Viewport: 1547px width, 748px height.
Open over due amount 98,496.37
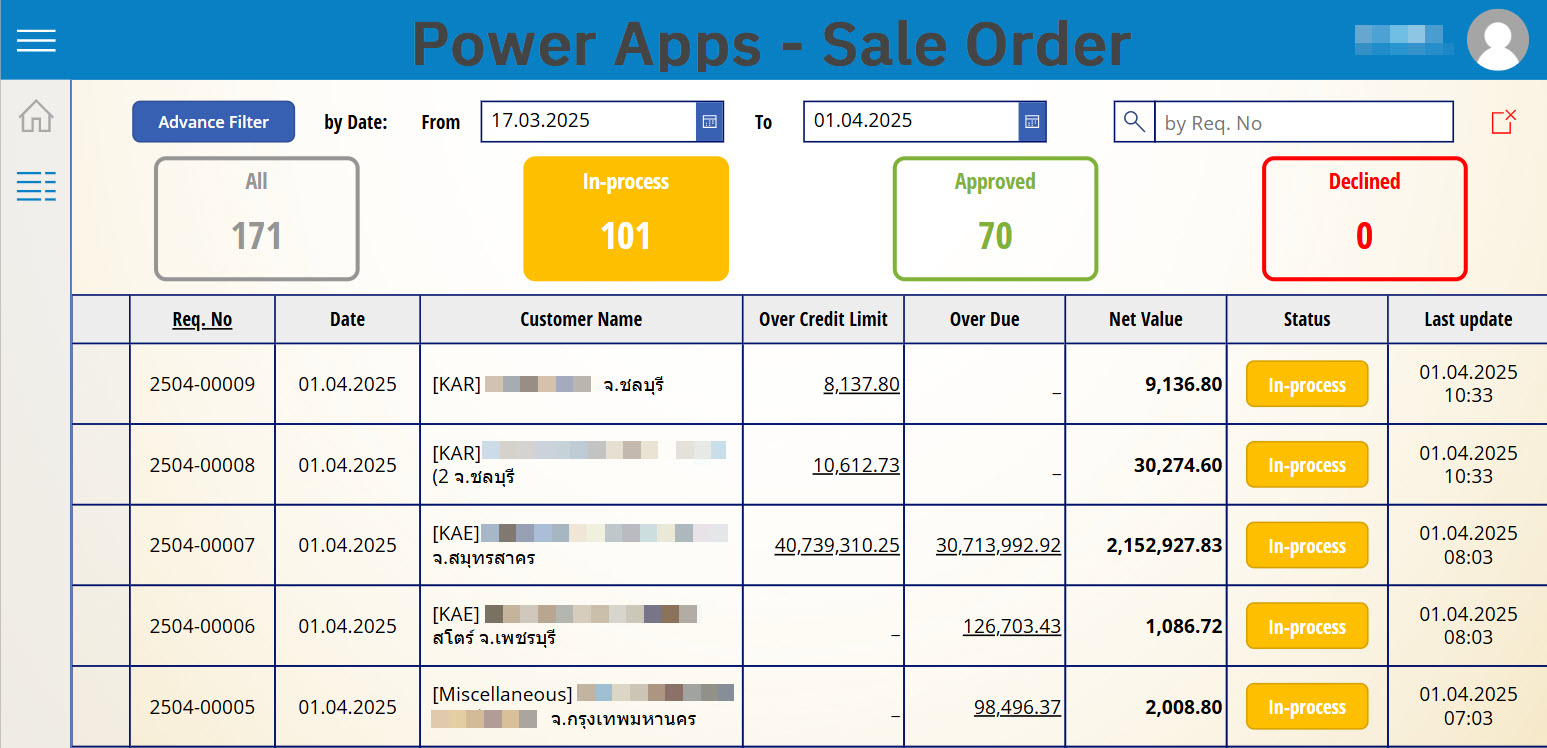click(x=1017, y=707)
